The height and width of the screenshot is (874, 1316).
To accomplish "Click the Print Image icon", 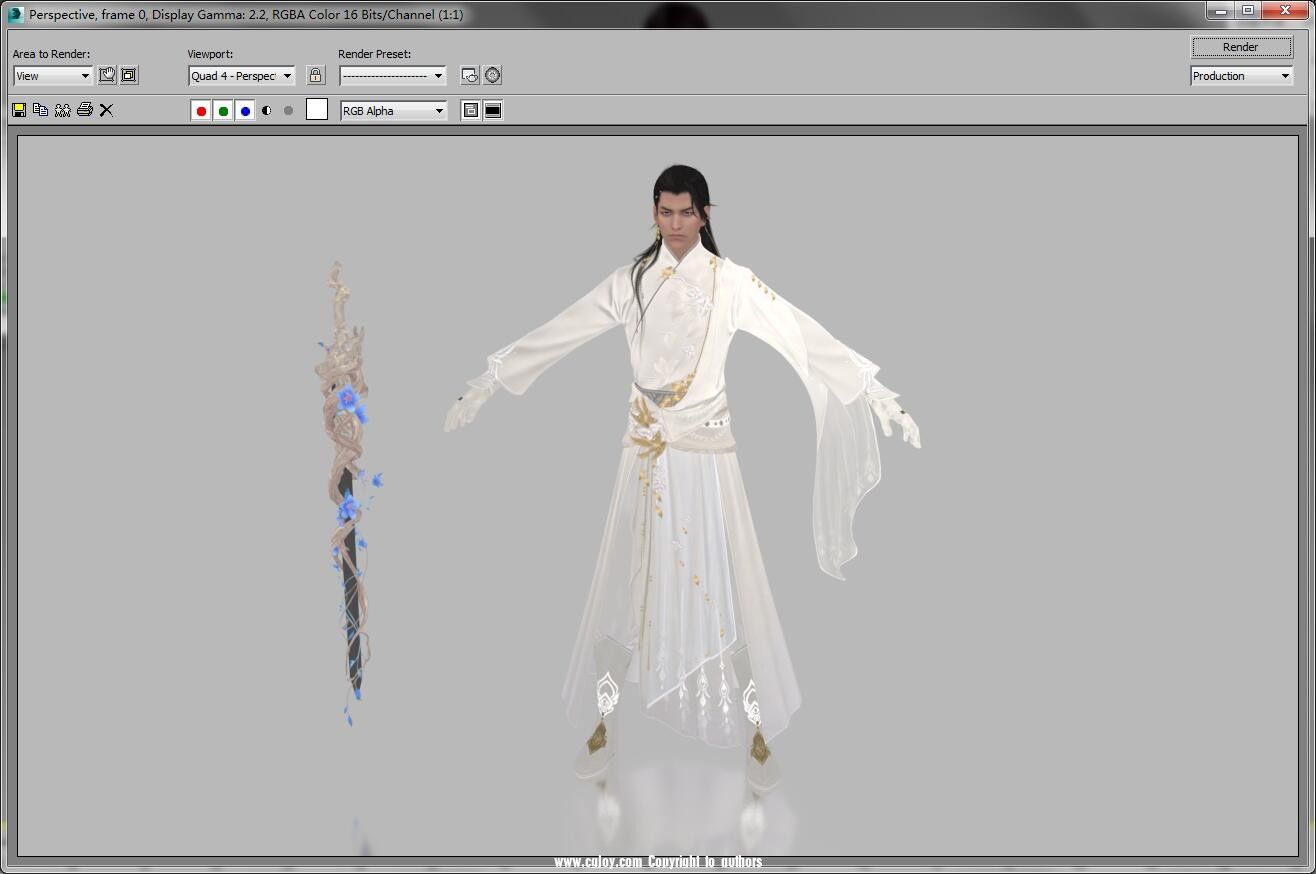I will [84, 110].
